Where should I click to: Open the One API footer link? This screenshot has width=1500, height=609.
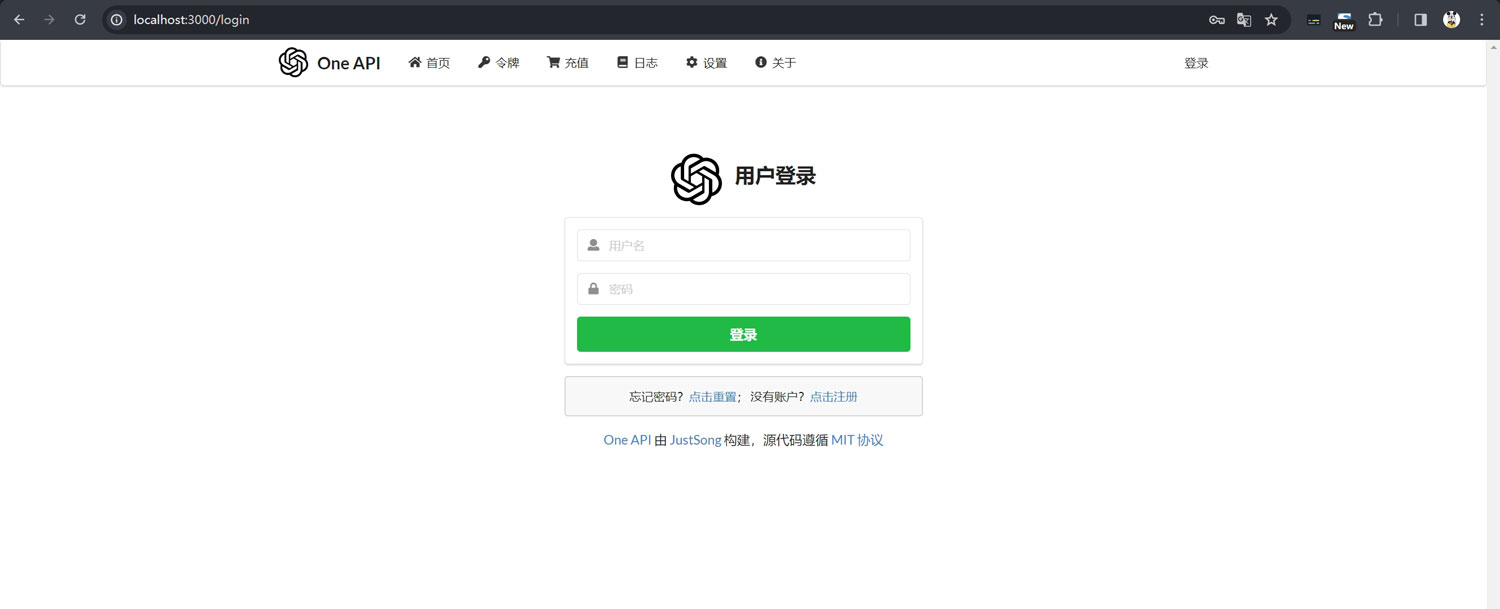pos(627,440)
